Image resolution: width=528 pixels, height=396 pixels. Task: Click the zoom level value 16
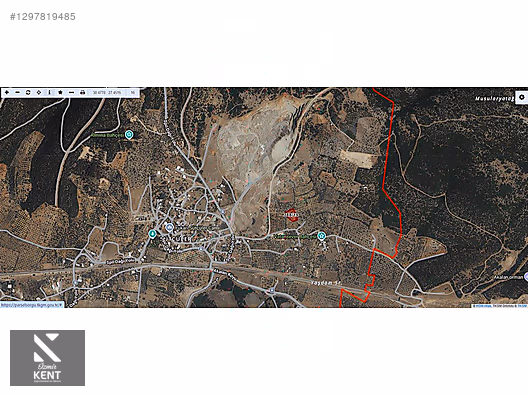(x=133, y=93)
